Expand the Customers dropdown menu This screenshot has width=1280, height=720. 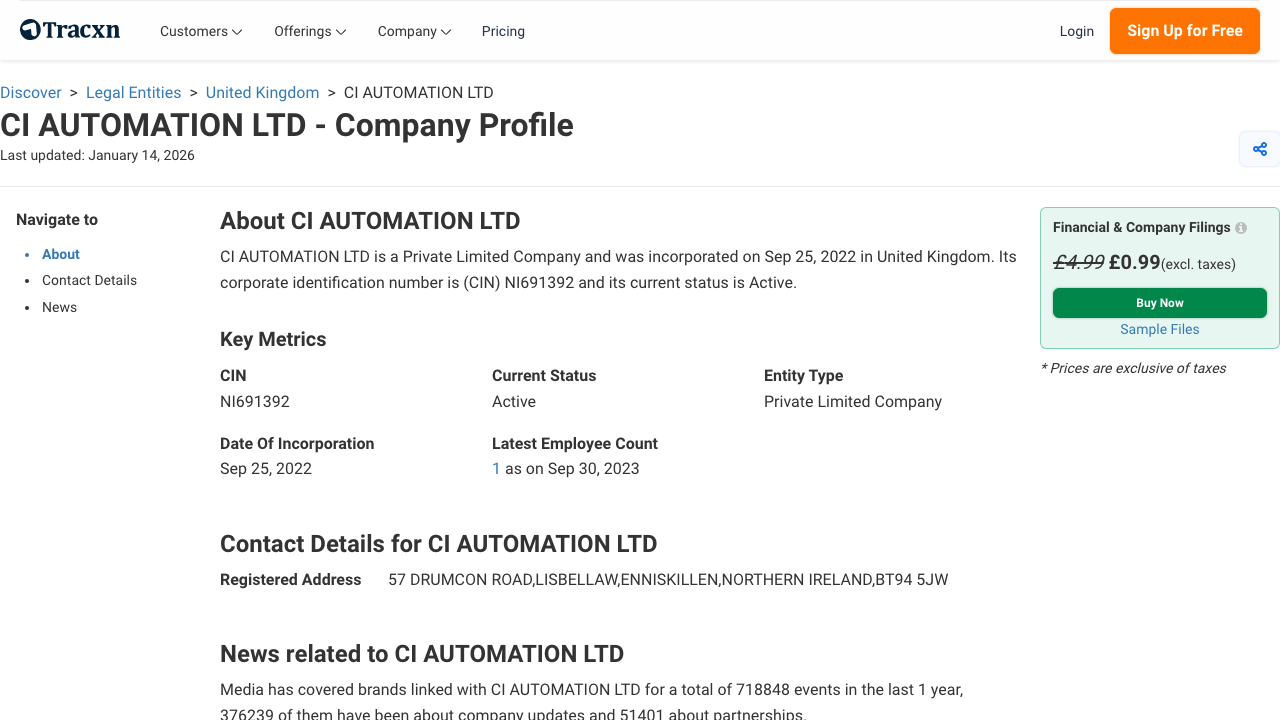(200, 31)
